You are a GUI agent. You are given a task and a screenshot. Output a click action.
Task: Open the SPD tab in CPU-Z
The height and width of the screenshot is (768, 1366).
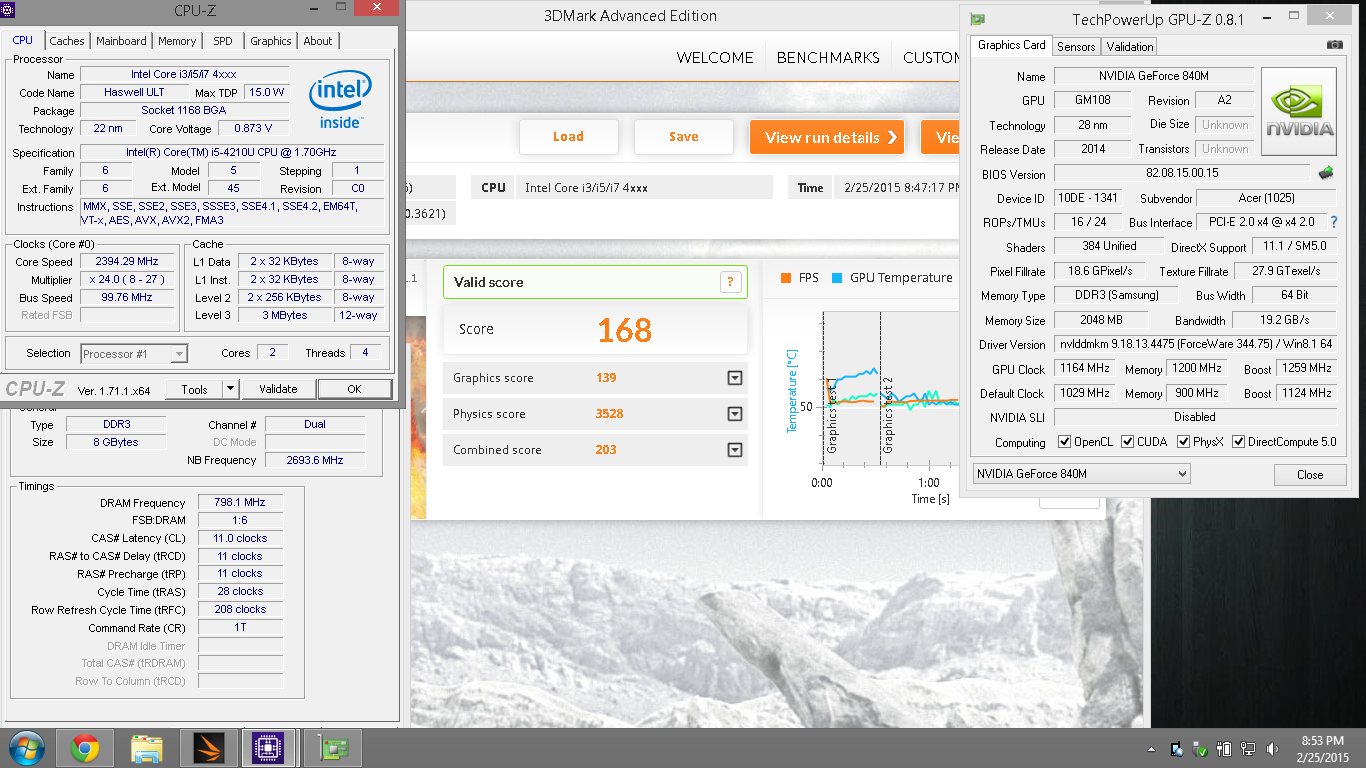click(223, 41)
